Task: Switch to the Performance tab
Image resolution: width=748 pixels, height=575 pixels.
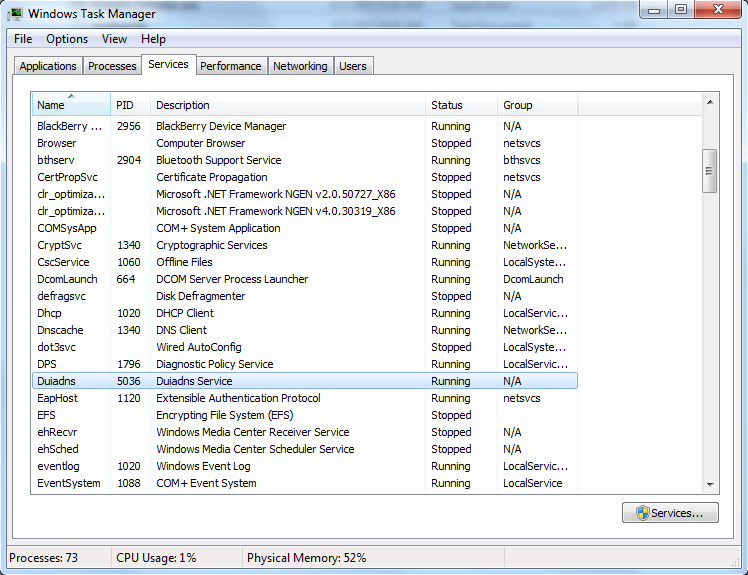Action: click(231, 66)
